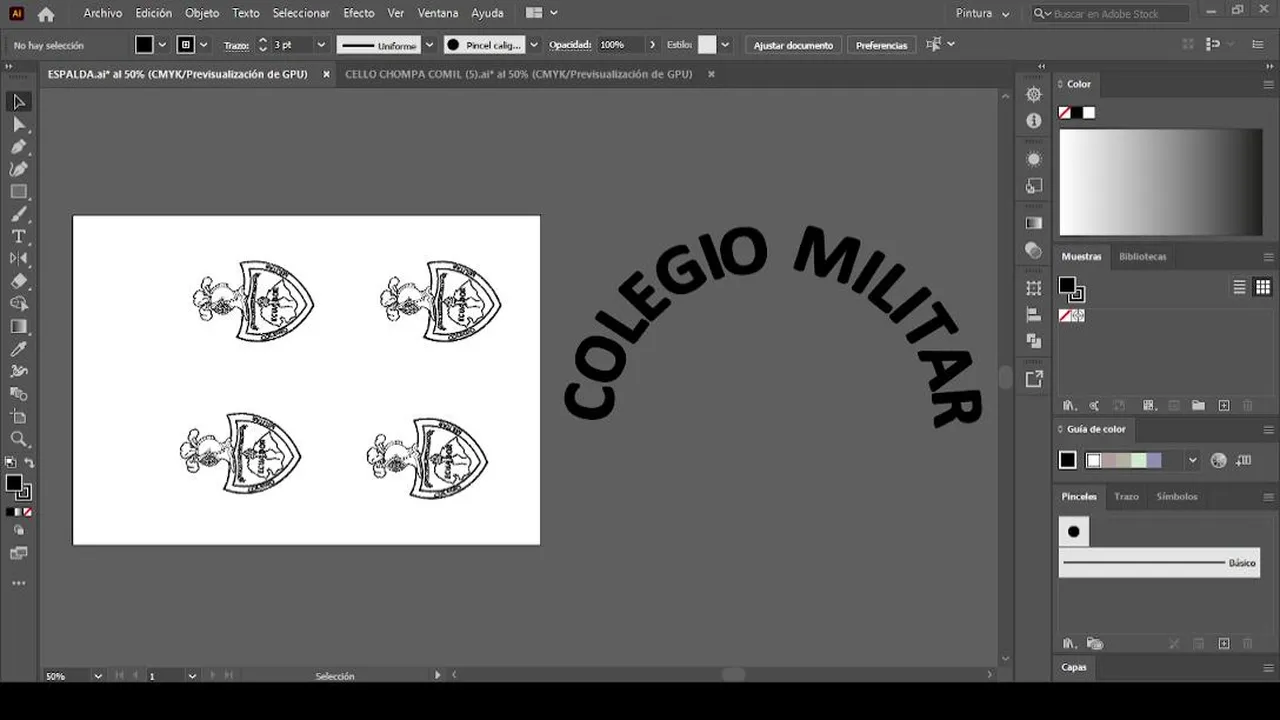Open the Asset Export panel icon
Viewport: 1280px width, 720px height.
point(1034,379)
